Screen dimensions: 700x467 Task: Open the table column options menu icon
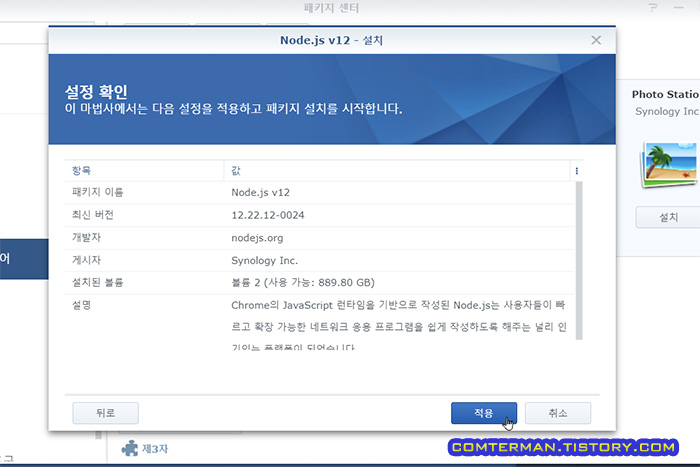577,171
